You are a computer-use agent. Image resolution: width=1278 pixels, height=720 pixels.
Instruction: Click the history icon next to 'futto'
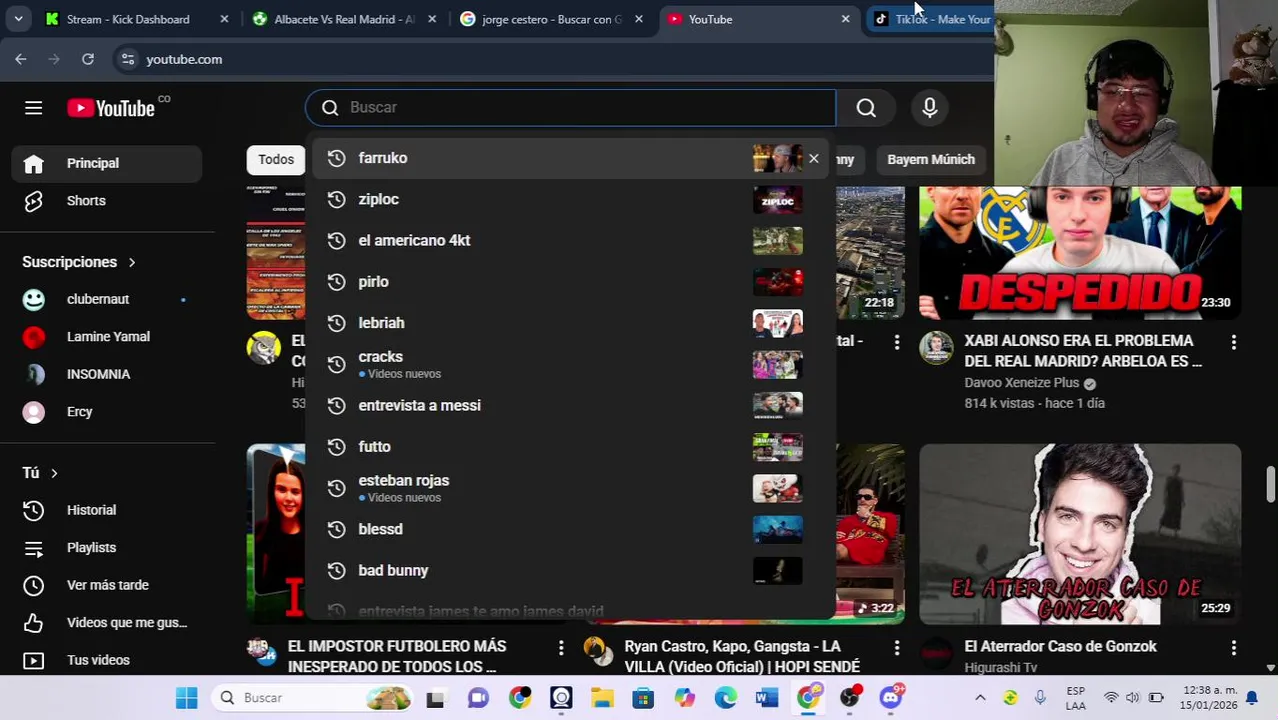click(337, 447)
